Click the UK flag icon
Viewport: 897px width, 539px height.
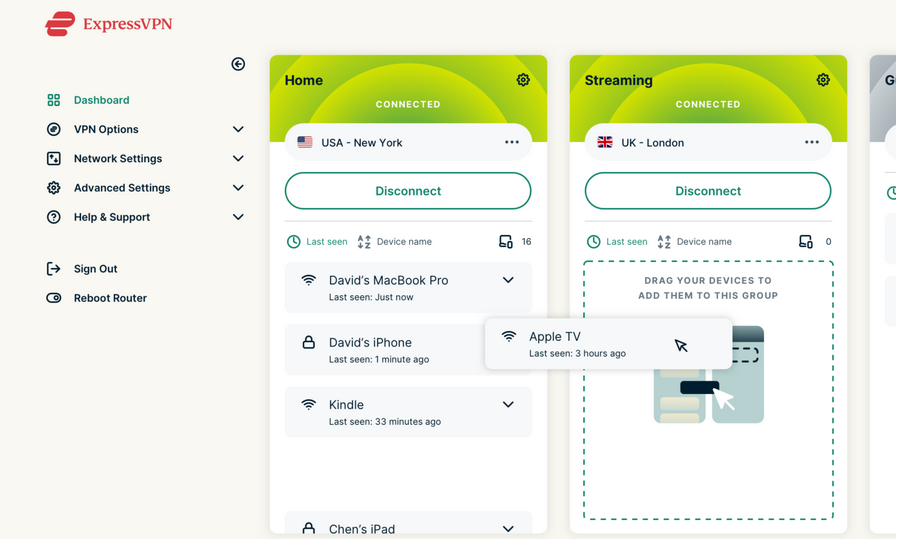pyautogui.click(x=605, y=142)
